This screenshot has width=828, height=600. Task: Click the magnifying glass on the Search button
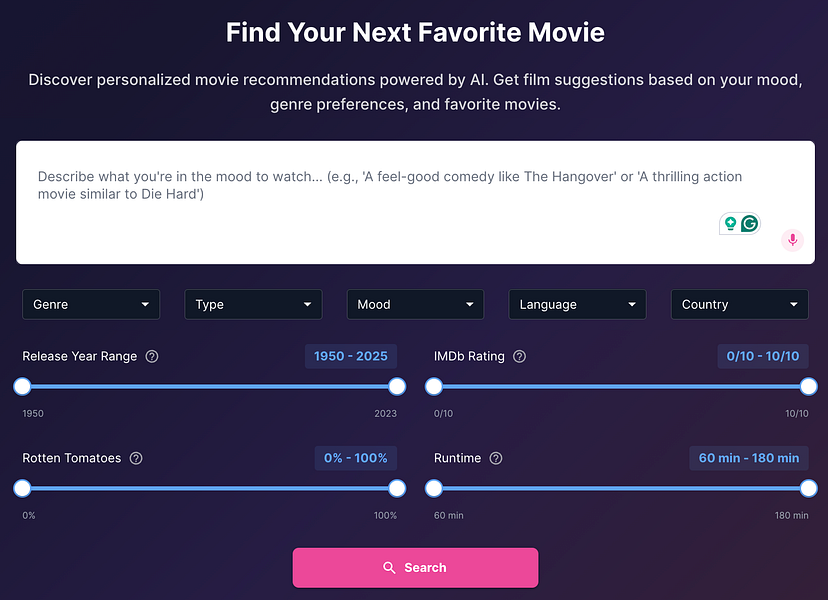390,567
